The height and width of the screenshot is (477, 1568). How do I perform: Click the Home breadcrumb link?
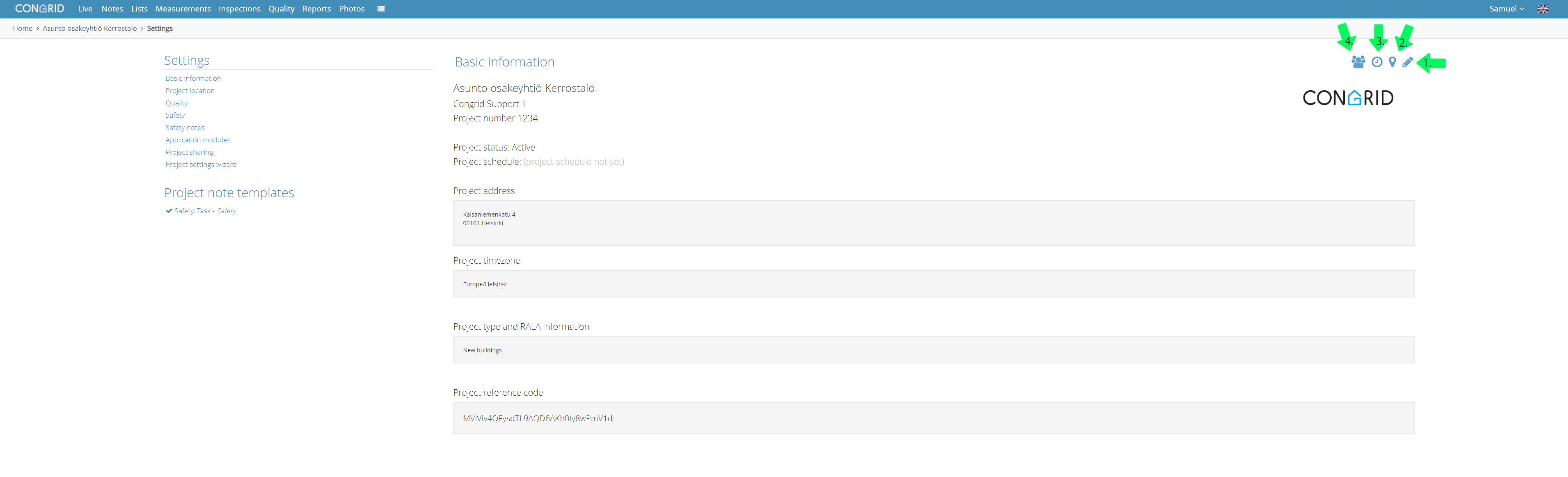23,28
